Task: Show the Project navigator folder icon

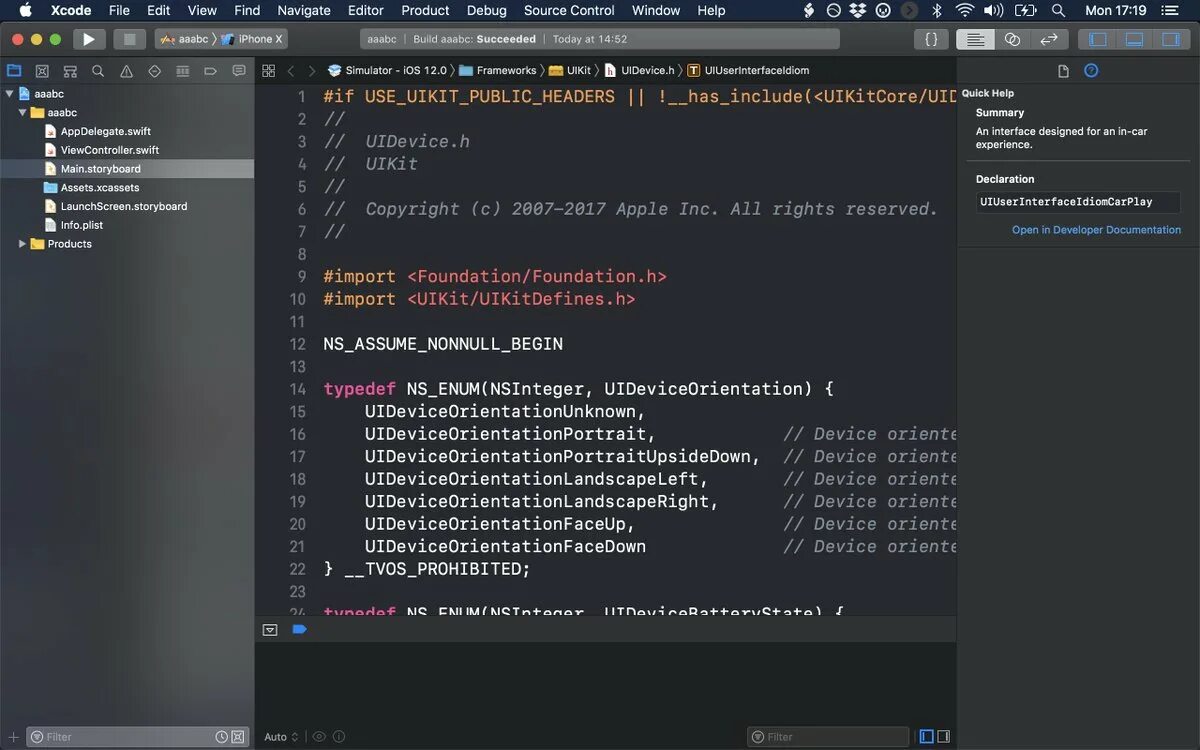Action: (14, 71)
